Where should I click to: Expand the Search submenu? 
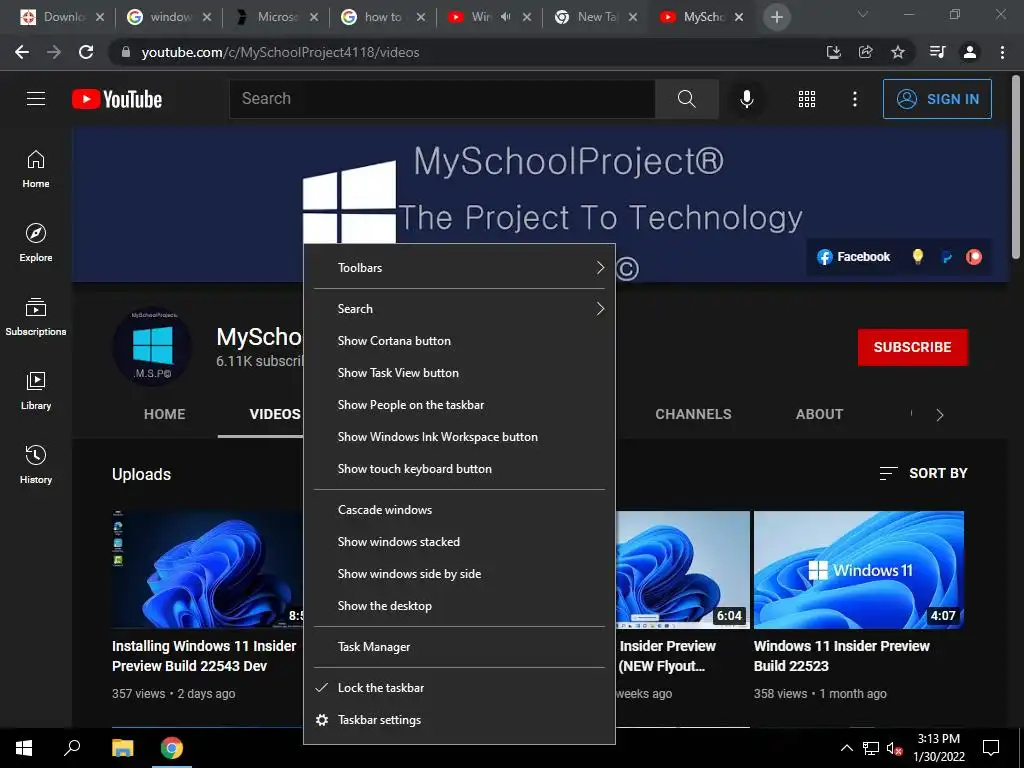tap(459, 309)
